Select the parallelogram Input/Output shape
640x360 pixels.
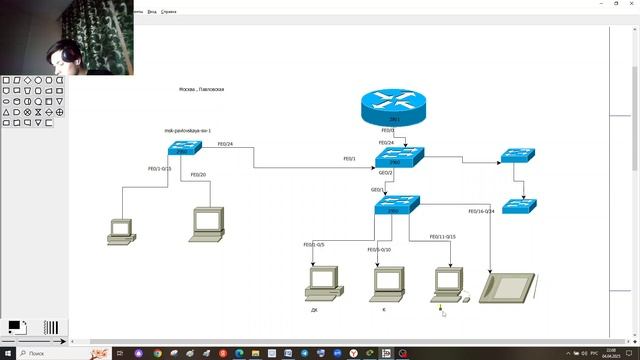pos(17,80)
